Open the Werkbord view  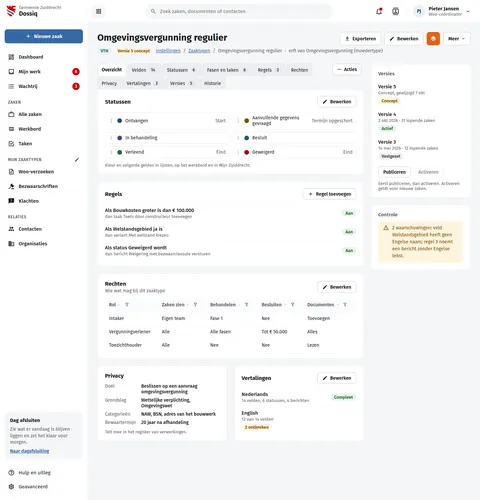click(44, 129)
